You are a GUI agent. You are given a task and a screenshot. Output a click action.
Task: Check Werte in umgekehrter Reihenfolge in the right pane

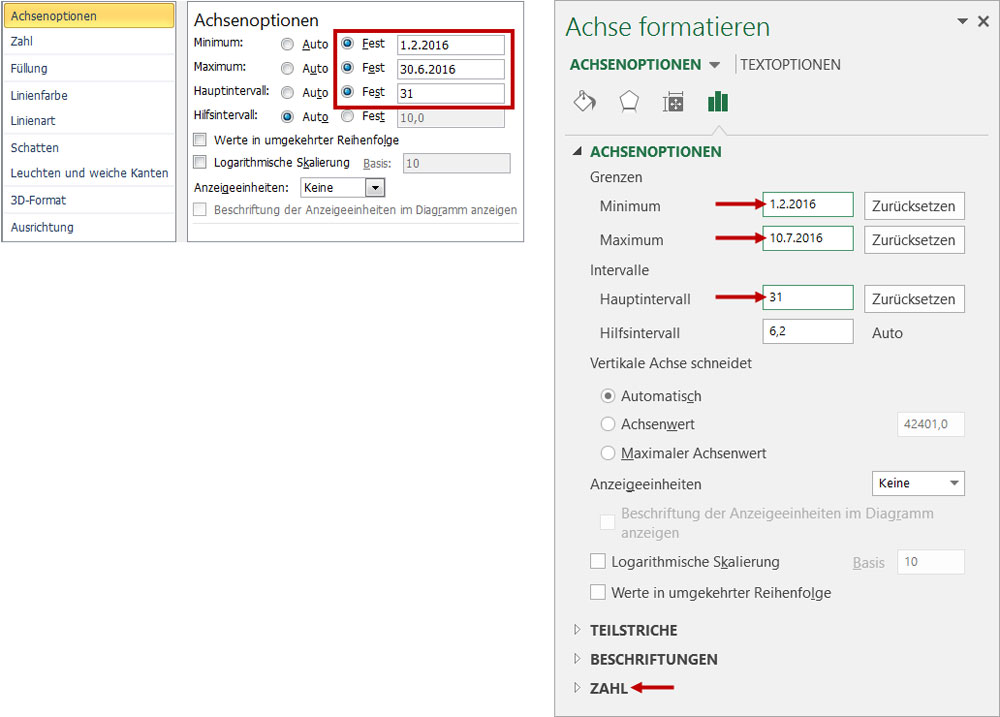(x=598, y=592)
